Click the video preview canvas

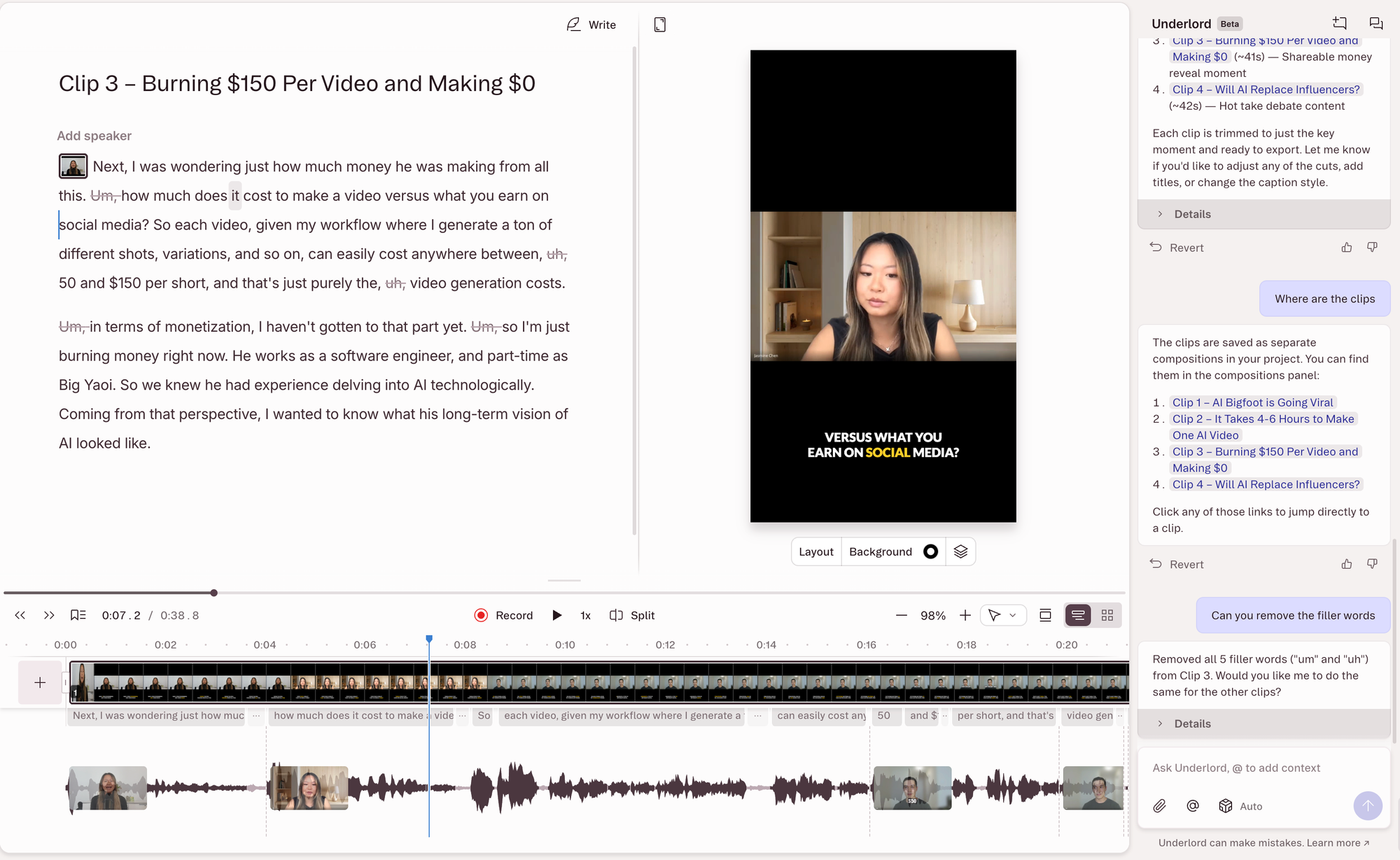[883, 286]
